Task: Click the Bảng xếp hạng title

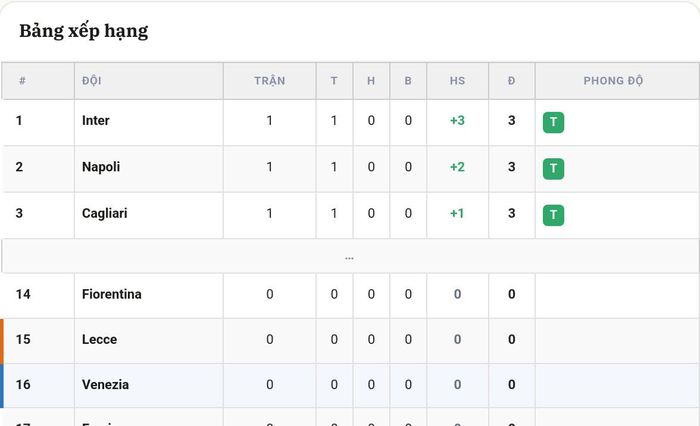Action: click(x=83, y=31)
